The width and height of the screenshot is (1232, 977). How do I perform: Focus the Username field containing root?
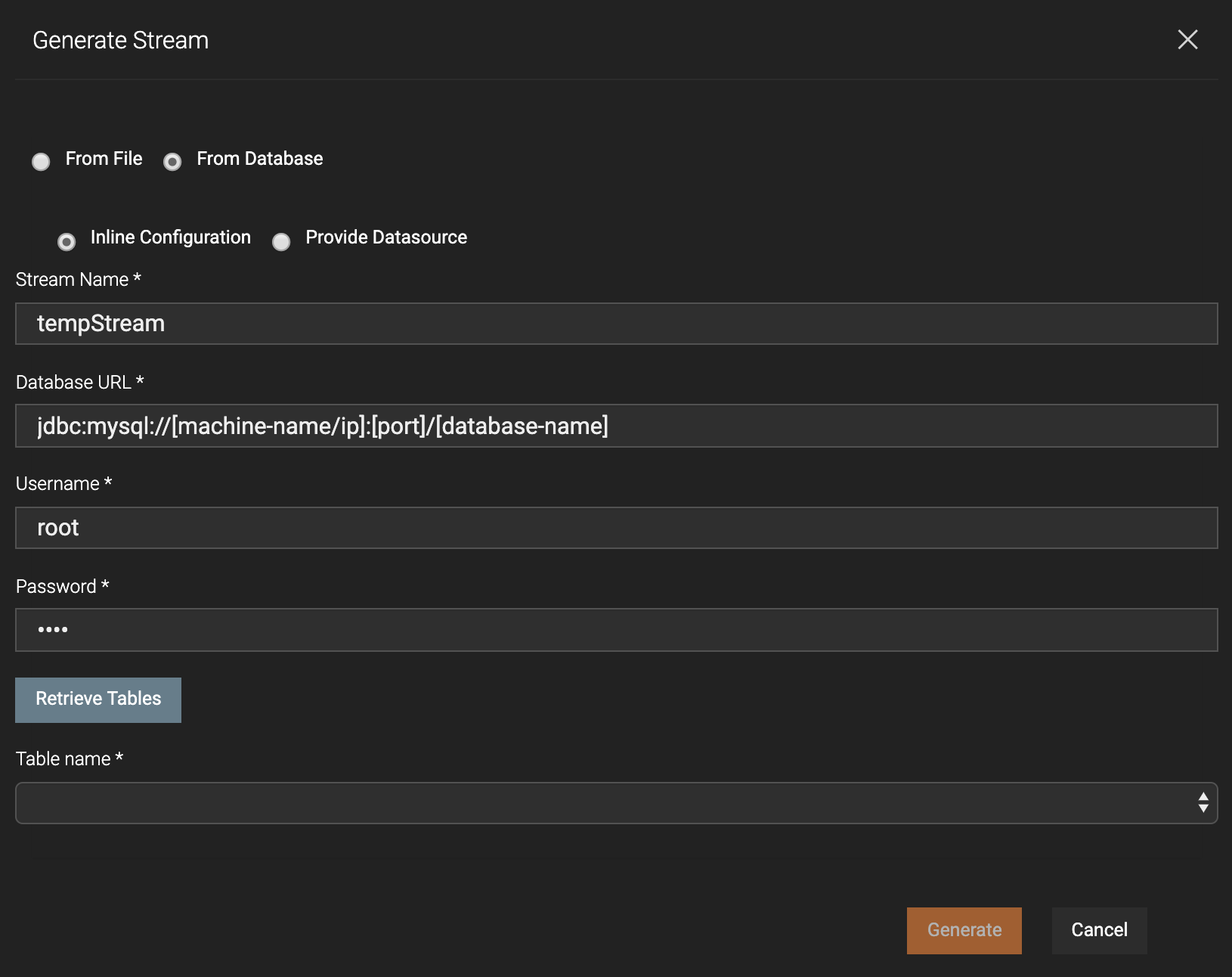pos(616,528)
